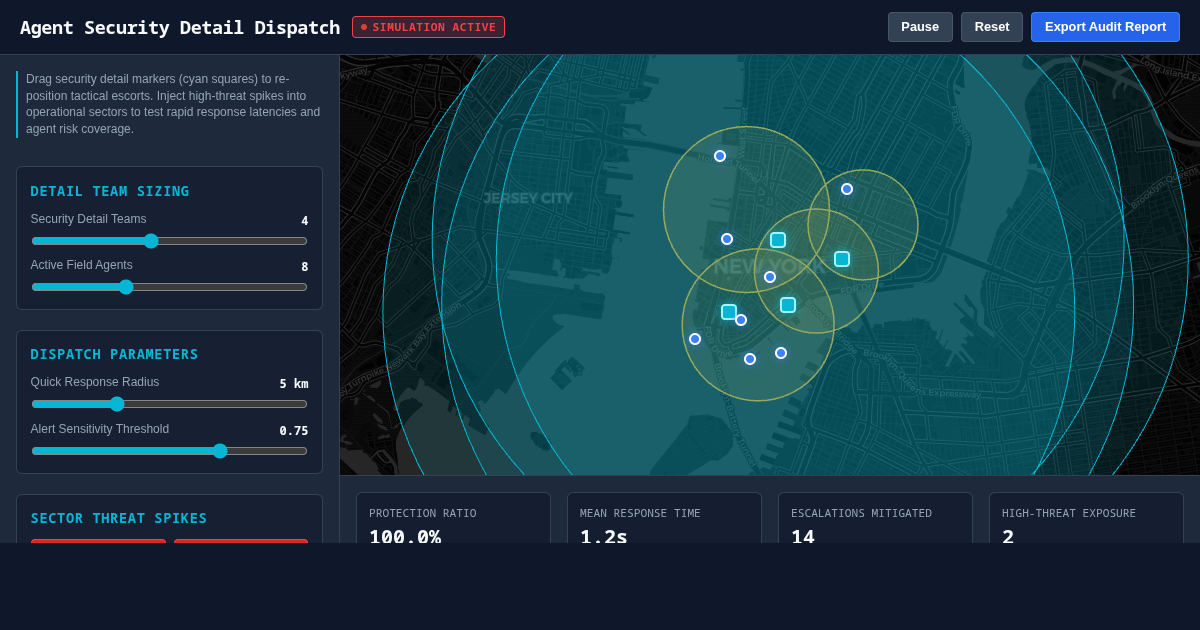Select the easternmost cyan security detail marker

842,259
